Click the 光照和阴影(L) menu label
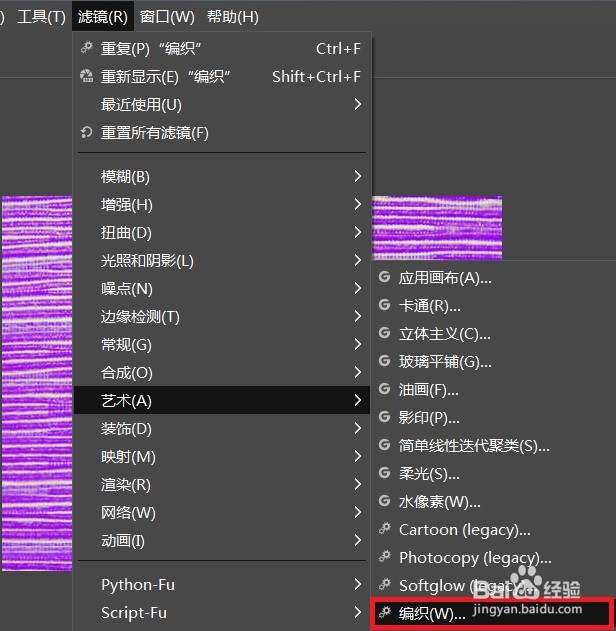This screenshot has height=631, width=616. pyautogui.click(x=147, y=261)
